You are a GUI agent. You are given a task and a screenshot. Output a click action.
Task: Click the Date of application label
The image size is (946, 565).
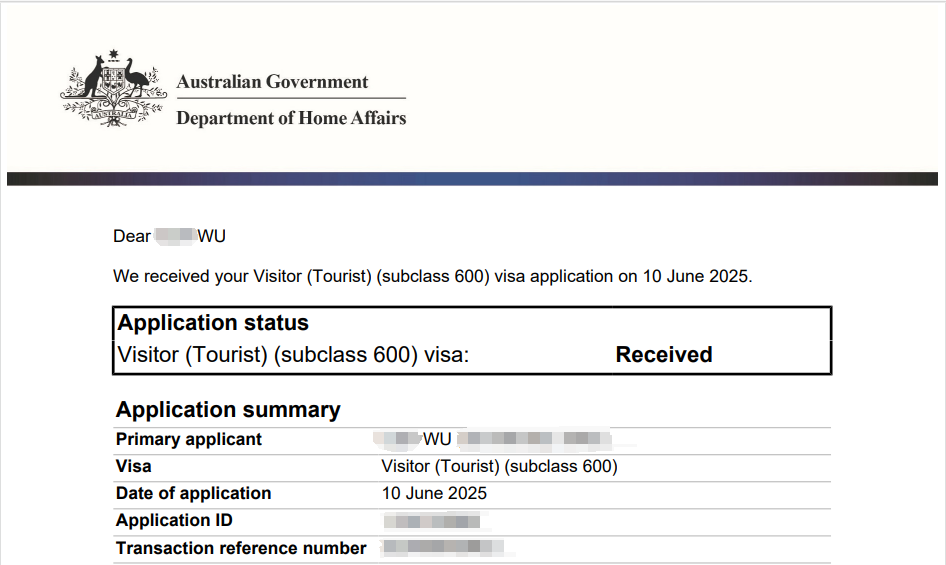194,493
